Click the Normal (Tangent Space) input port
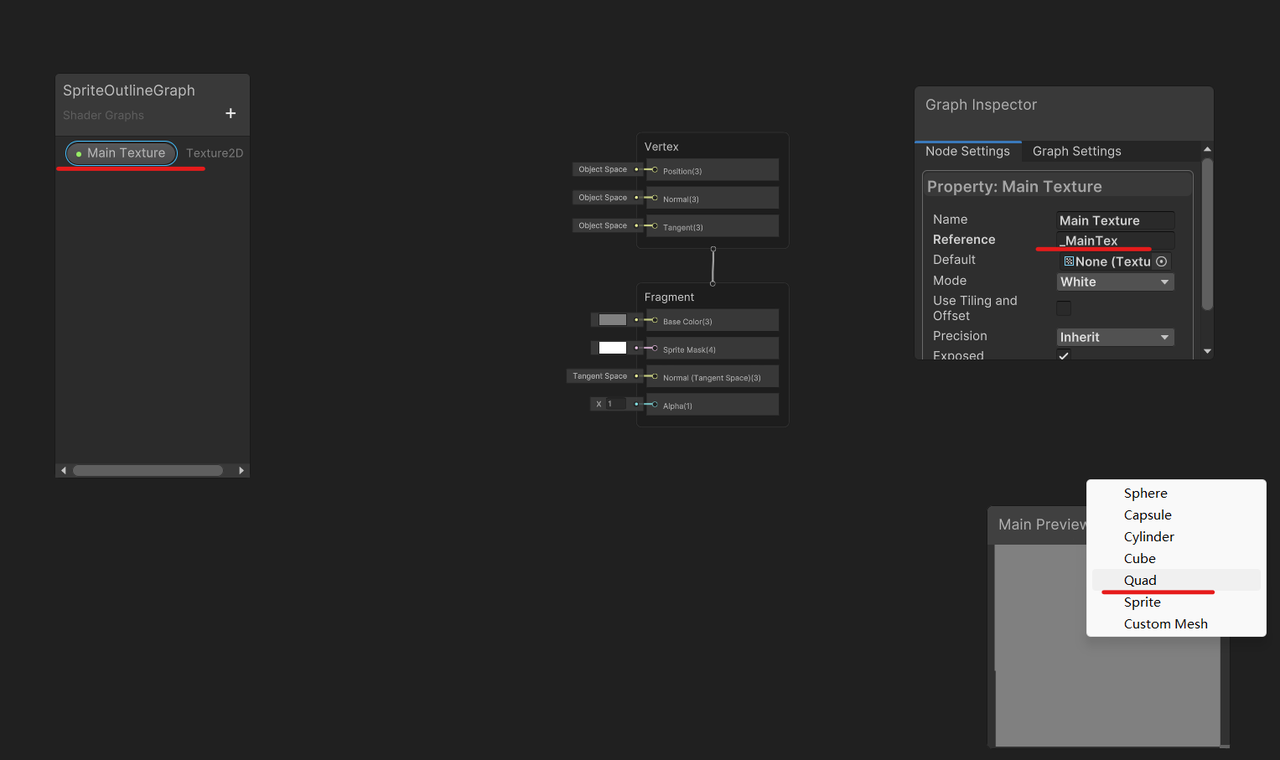This screenshot has height=760, width=1280. (655, 377)
